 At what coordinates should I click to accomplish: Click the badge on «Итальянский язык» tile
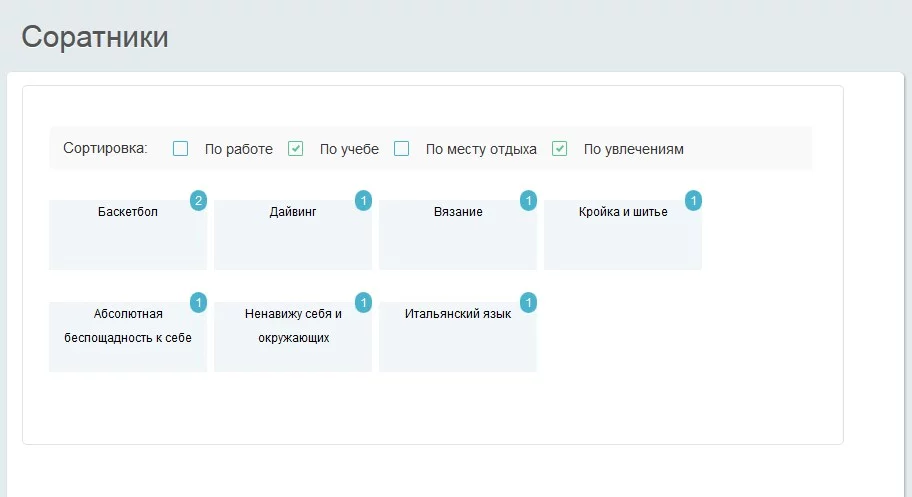click(528, 302)
